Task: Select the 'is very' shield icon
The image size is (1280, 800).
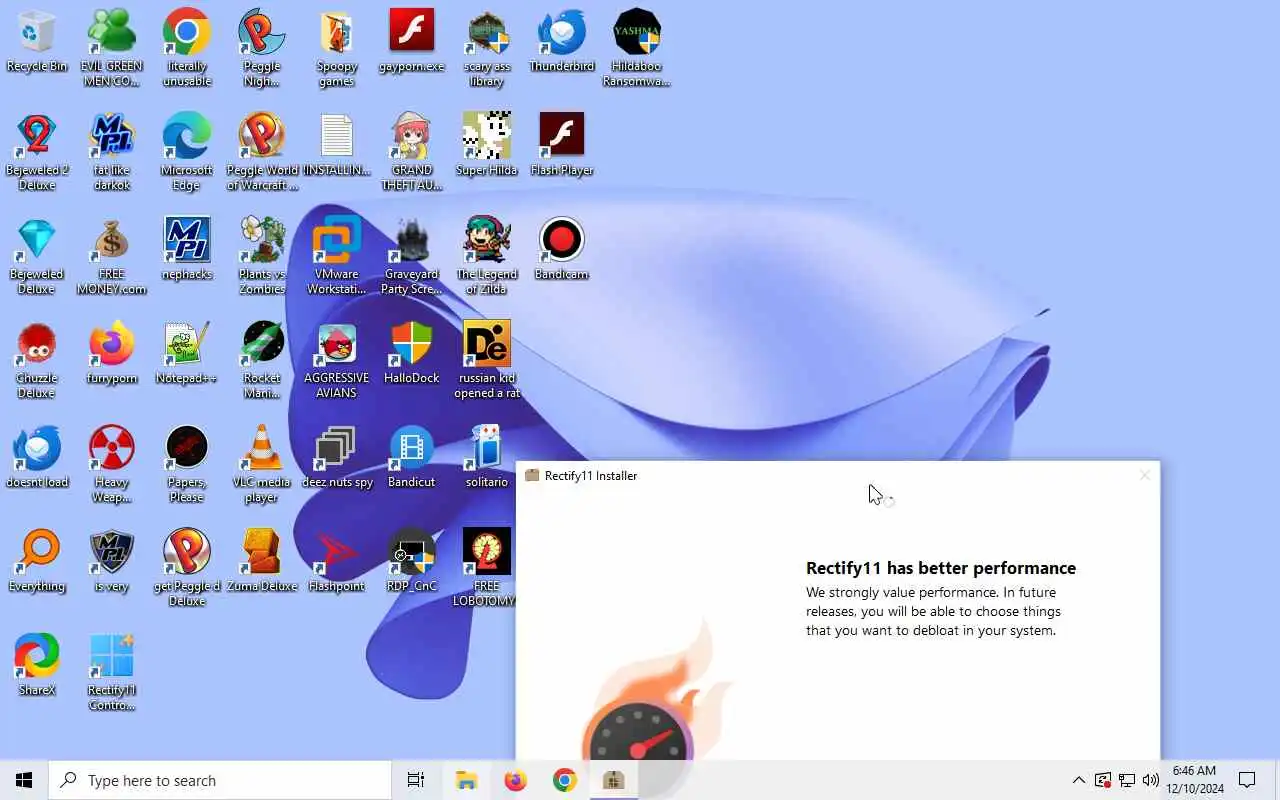Action: [112, 562]
